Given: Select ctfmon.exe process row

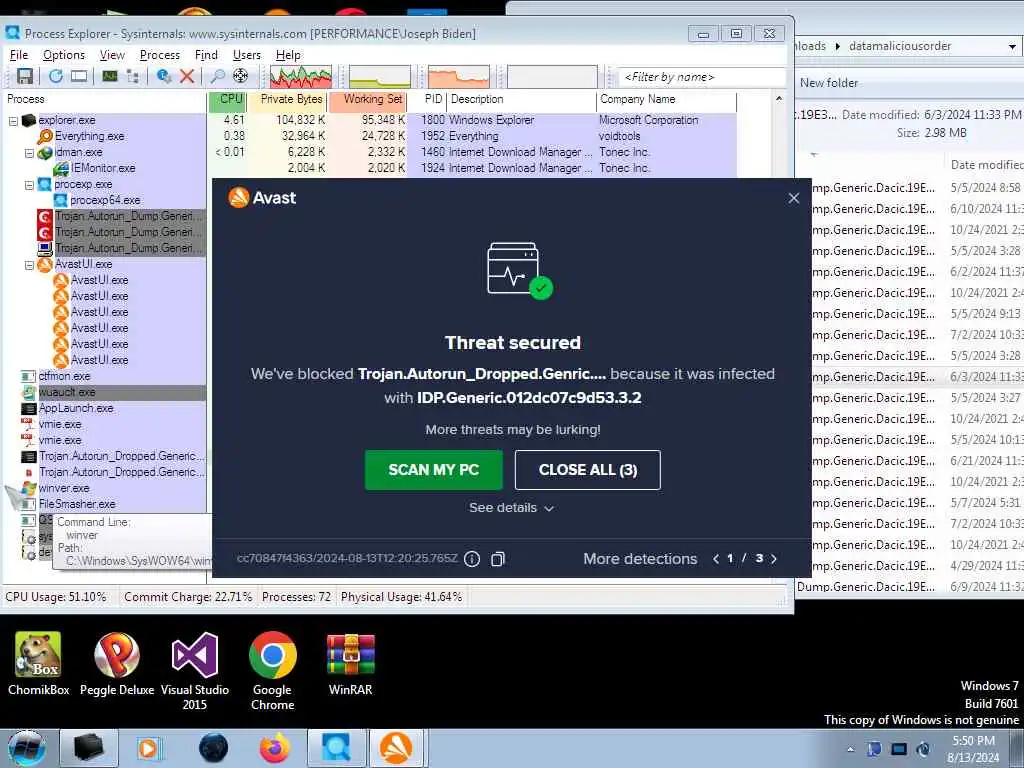Looking at the screenshot, I should point(64,377).
